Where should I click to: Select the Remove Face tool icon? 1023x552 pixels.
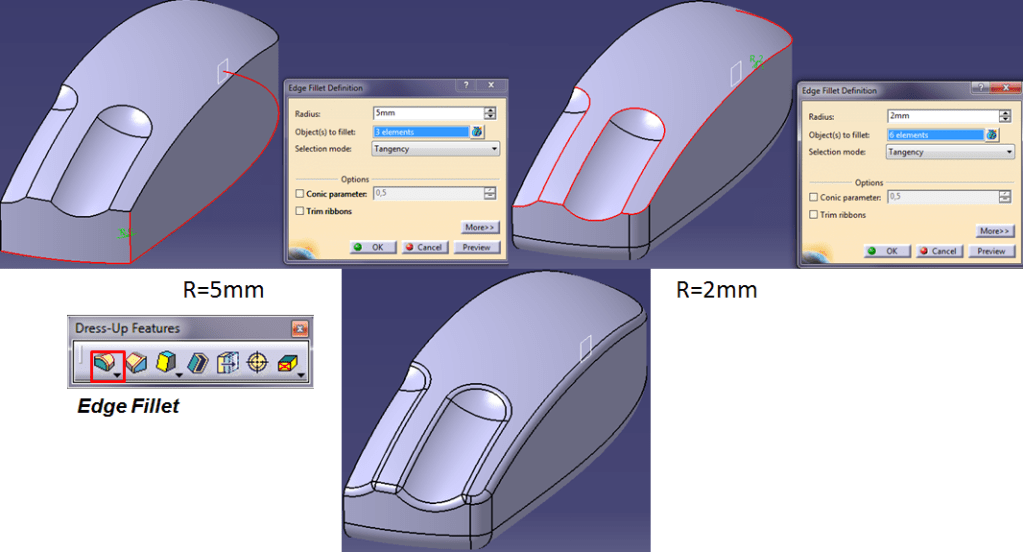[x=288, y=364]
